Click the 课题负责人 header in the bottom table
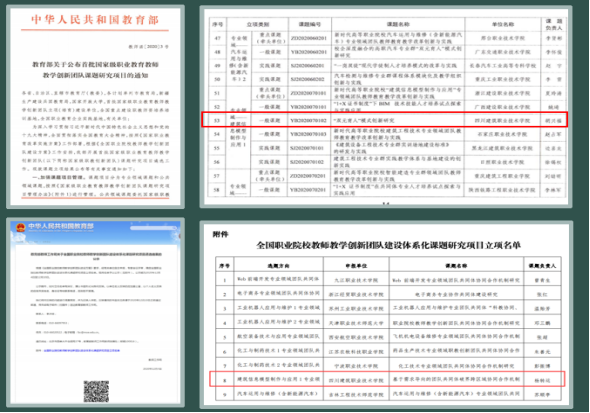This screenshot has width=590, height=413. 542,266
